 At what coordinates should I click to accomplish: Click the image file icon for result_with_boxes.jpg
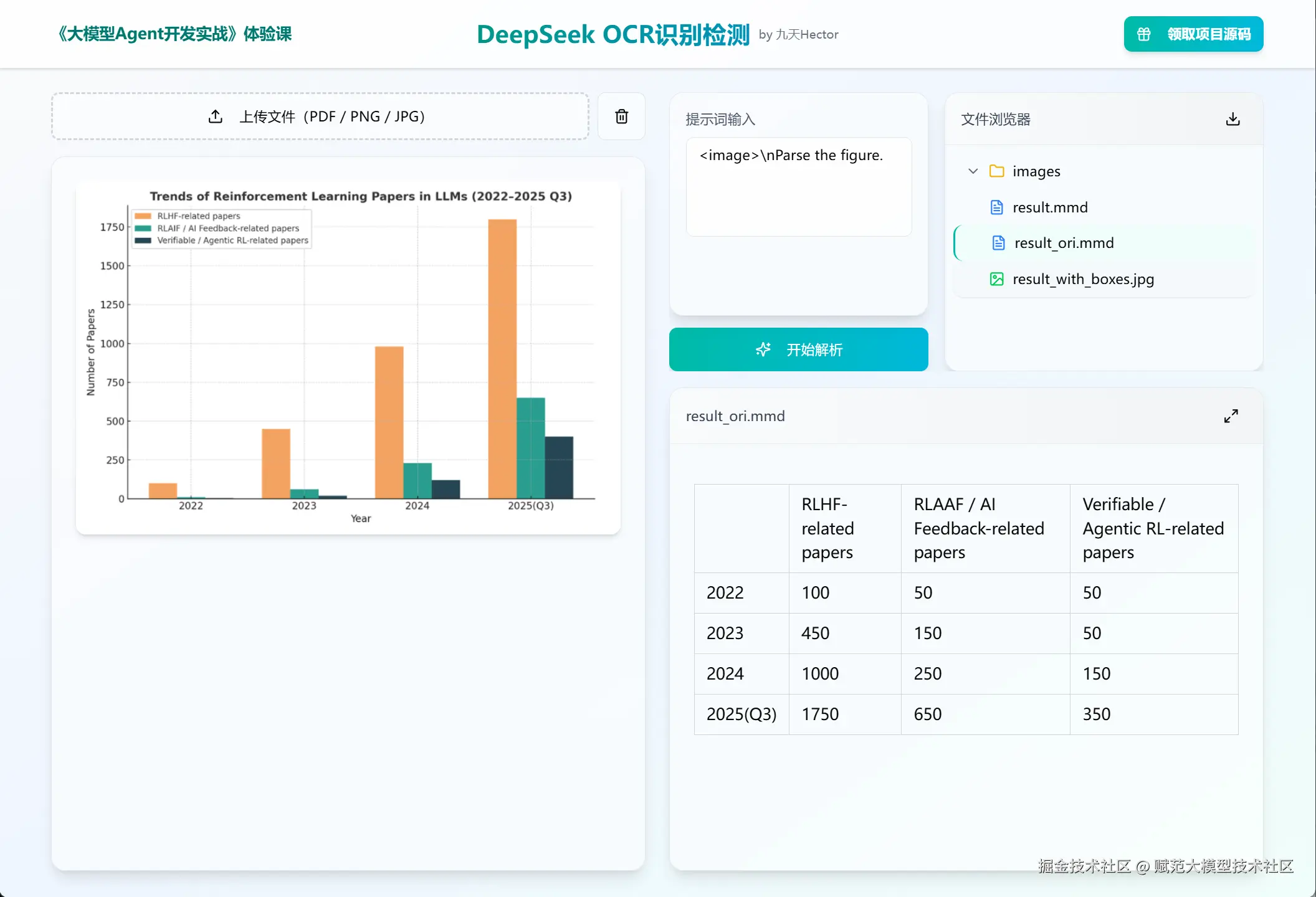pos(997,279)
